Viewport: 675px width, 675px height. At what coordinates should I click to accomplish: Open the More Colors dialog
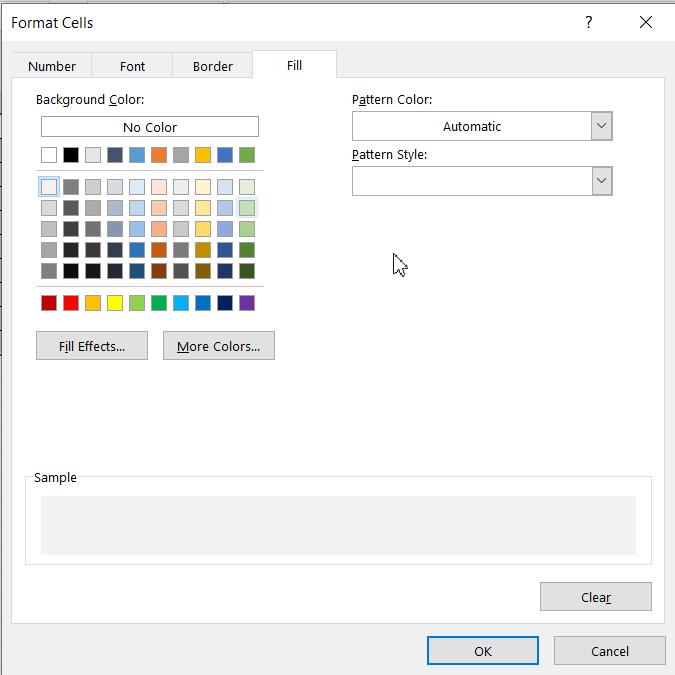click(x=218, y=346)
